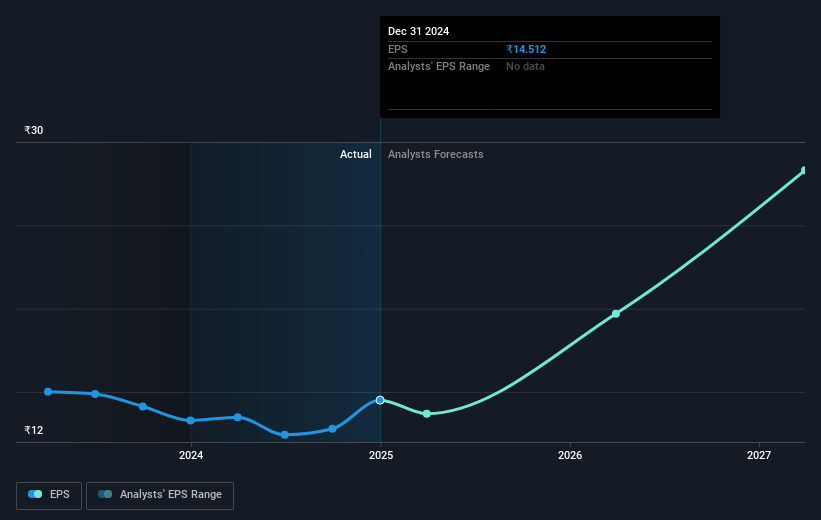Click the 2026 axis label
This screenshot has height=520, width=821.
(570, 456)
